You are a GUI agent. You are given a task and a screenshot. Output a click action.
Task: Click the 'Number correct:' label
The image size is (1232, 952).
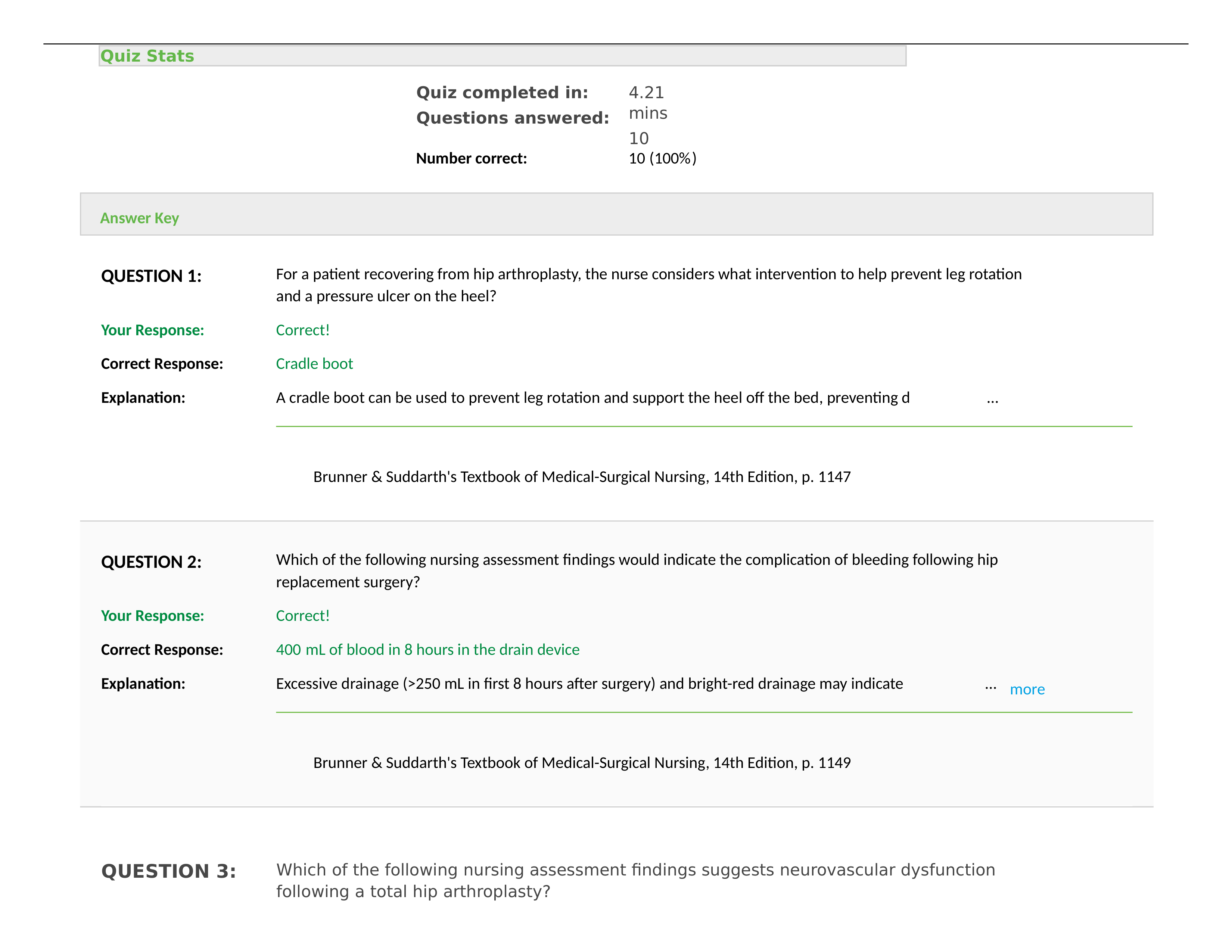pos(471,158)
